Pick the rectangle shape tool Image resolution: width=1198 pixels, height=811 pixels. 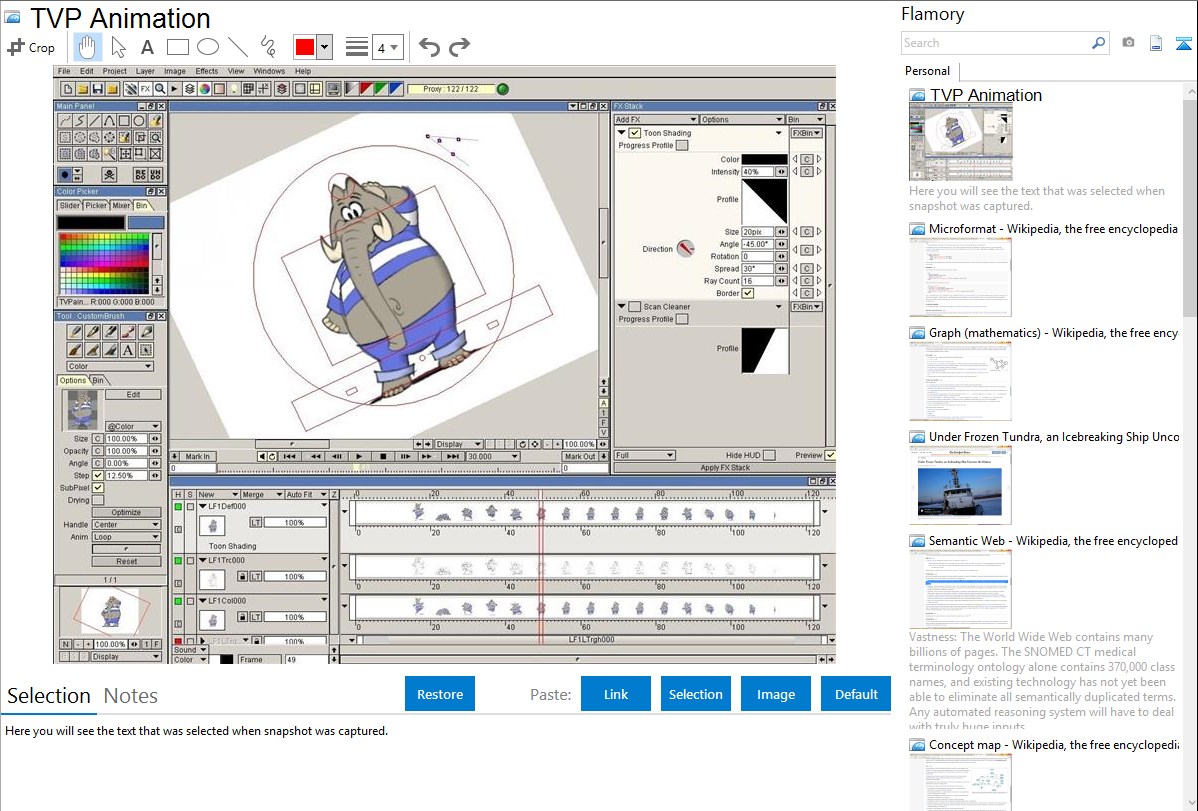(x=177, y=47)
